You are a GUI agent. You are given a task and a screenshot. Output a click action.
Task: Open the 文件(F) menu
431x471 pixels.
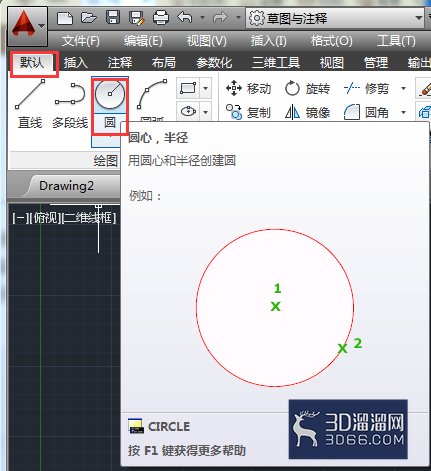pos(81,41)
